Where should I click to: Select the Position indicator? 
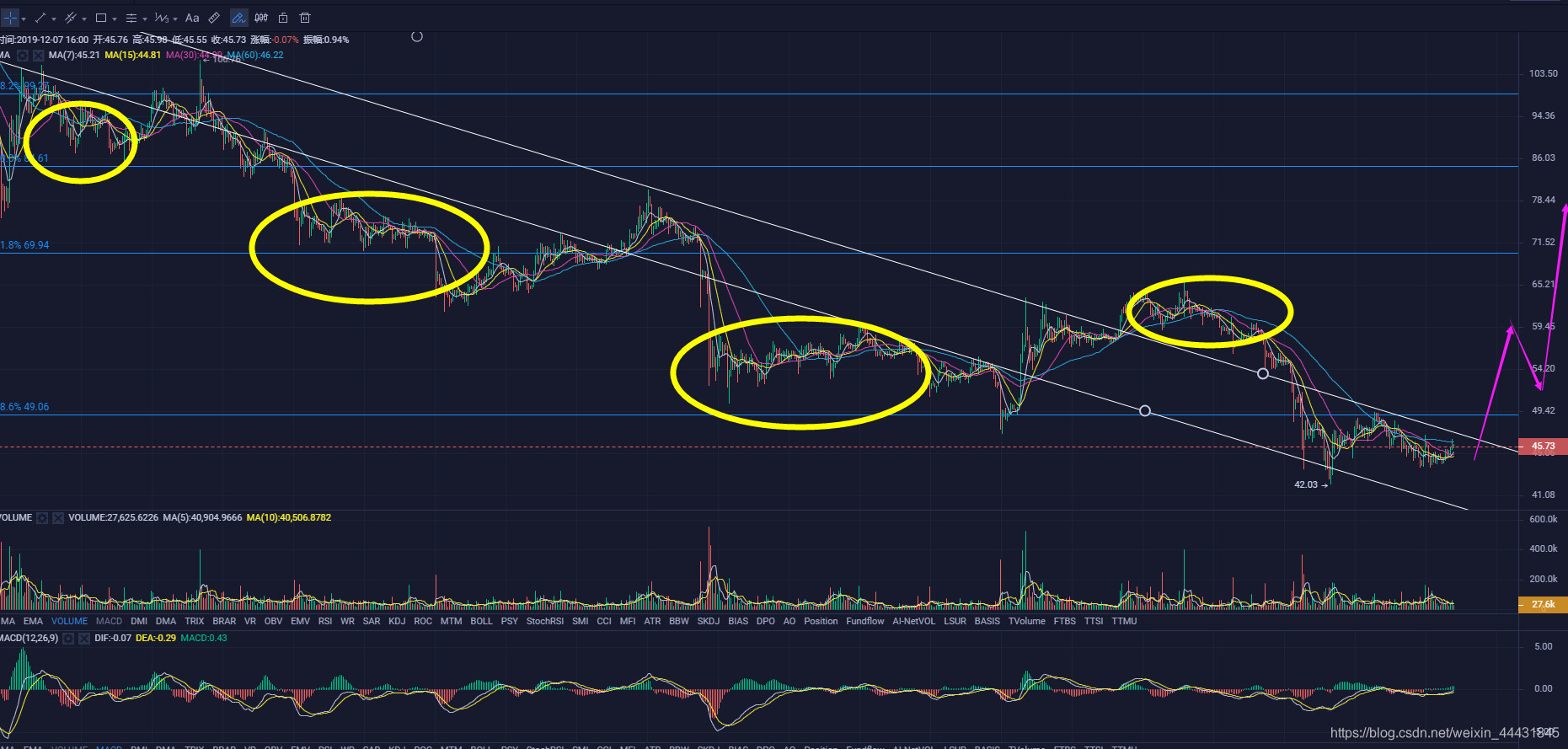click(821, 621)
